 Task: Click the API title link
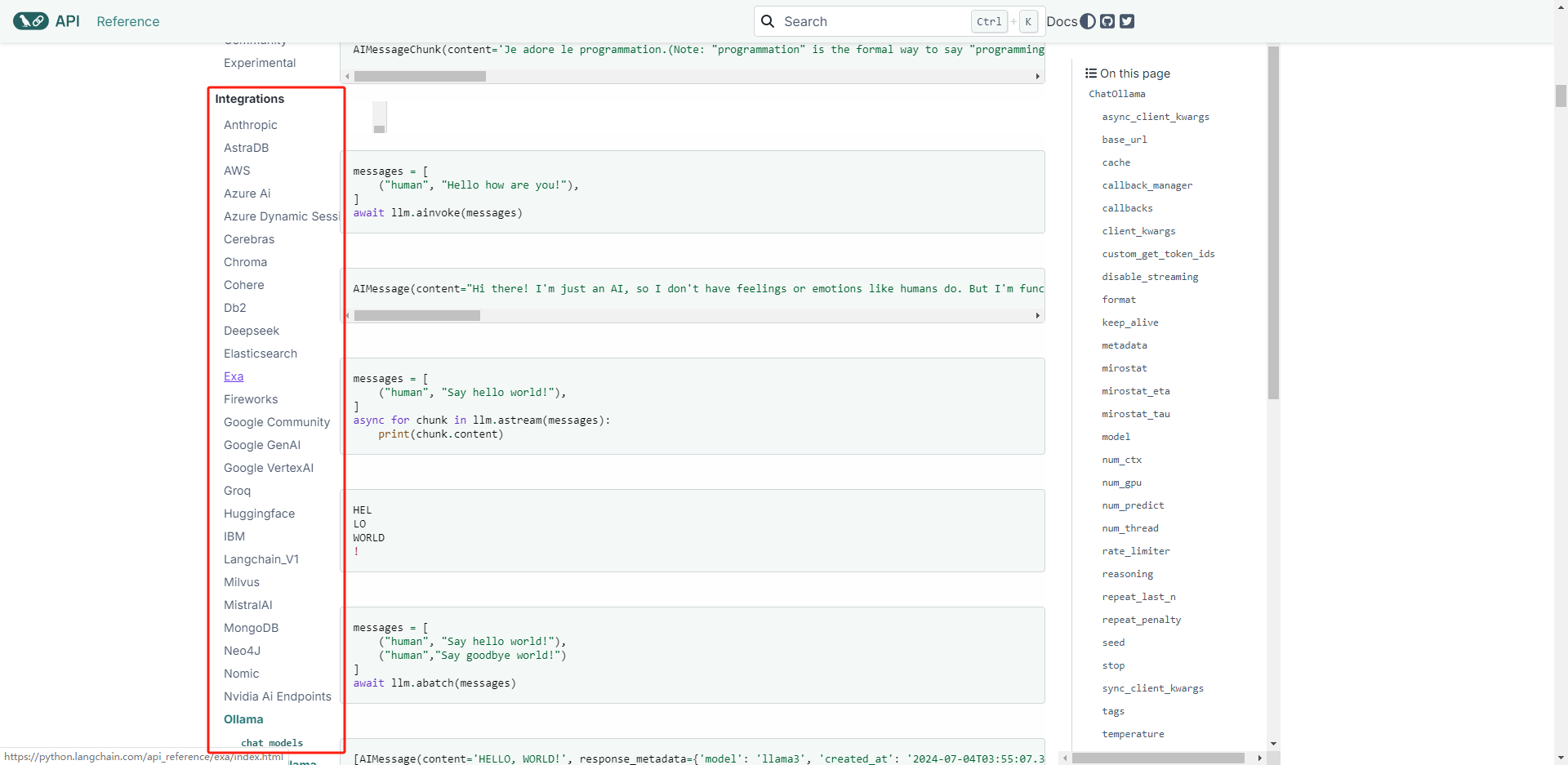click(68, 21)
